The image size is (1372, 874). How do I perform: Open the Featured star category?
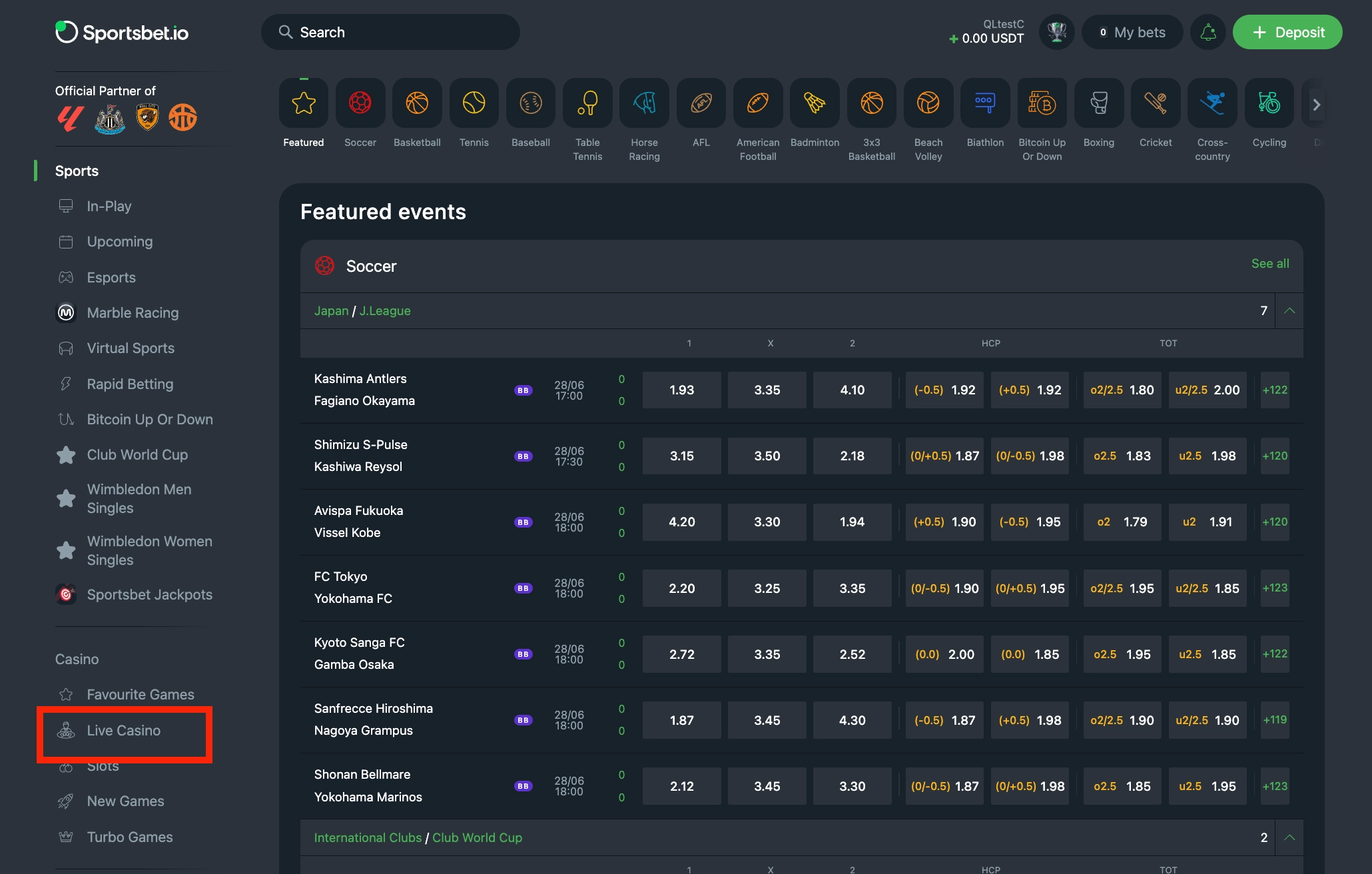(x=304, y=103)
